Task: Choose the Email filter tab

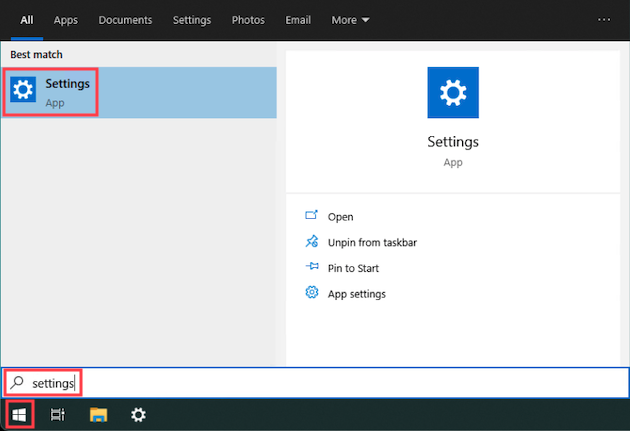Action: tap(298, 20)
